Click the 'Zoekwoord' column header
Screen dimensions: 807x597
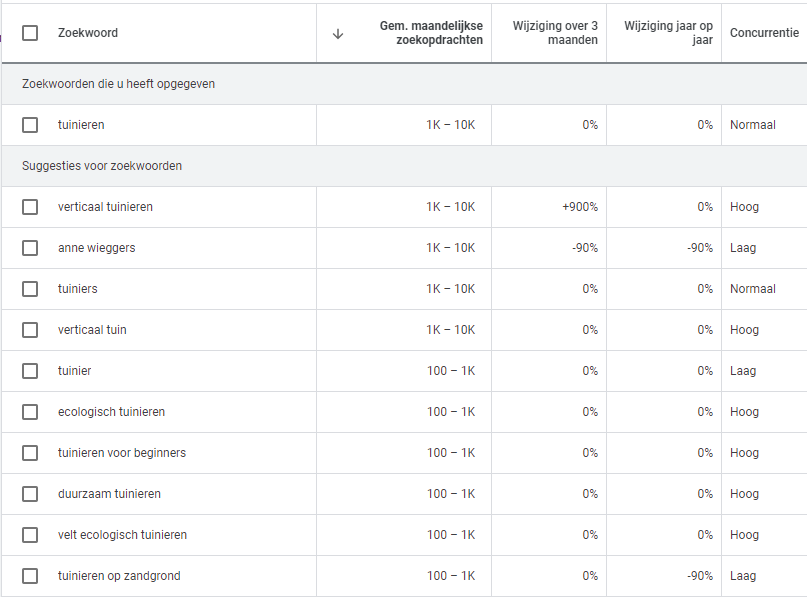coord(88,33)
